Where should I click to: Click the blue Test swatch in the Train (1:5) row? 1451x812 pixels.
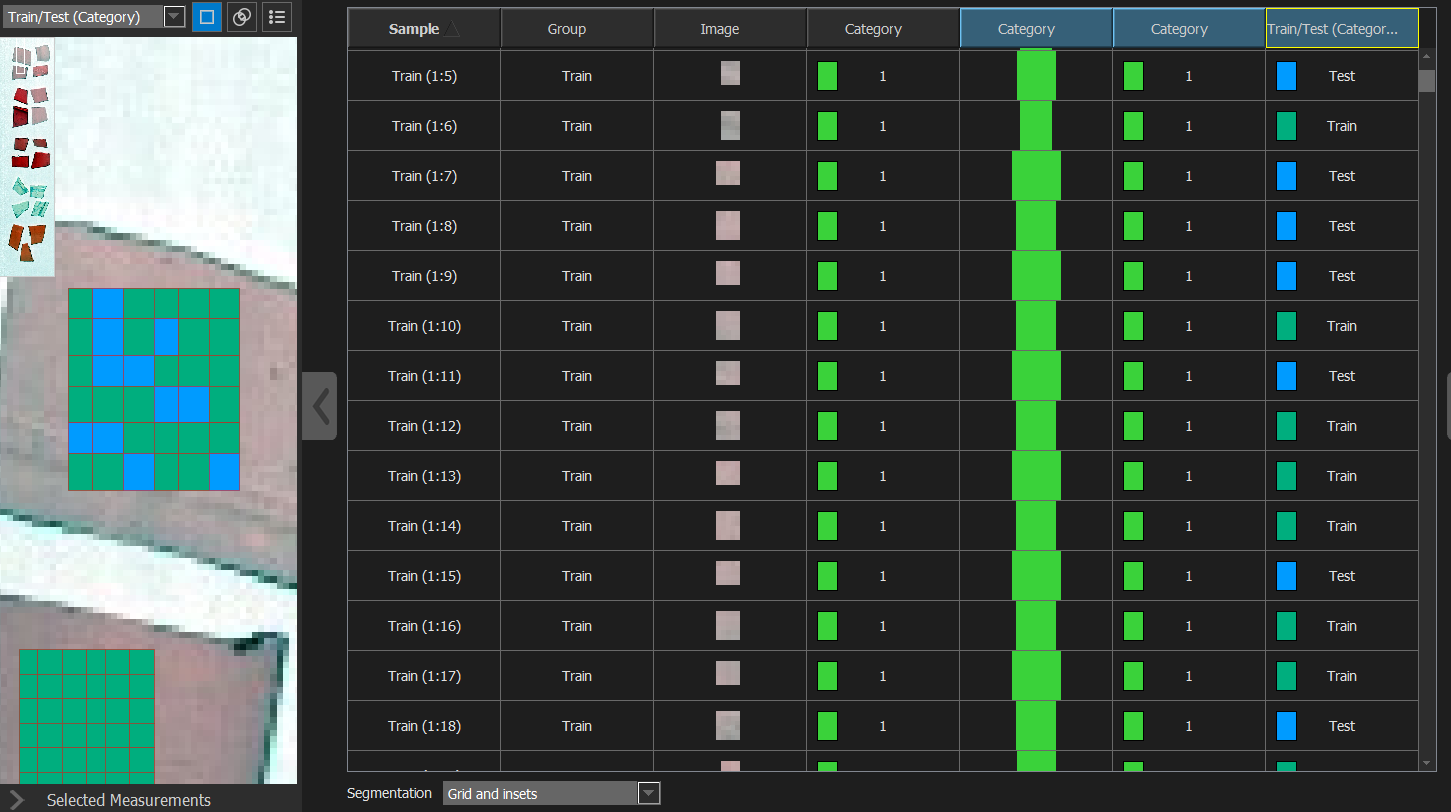pos(1286,76)
